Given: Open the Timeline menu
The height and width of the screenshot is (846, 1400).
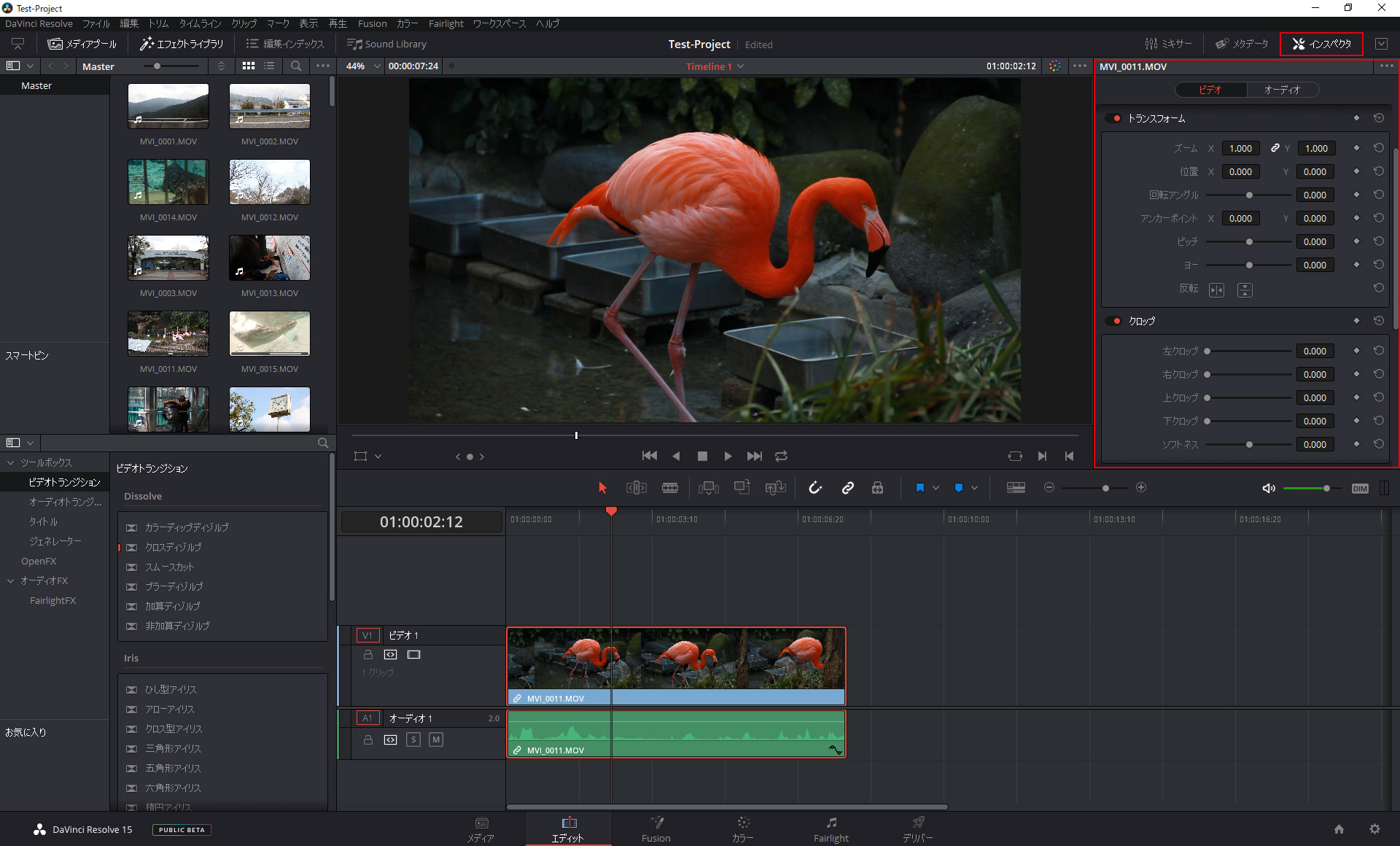Looking at the screenshot, I should pyautogui.click(x=200, y=23).
